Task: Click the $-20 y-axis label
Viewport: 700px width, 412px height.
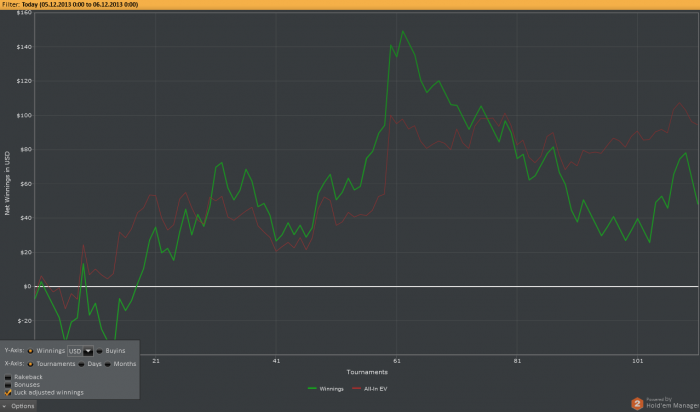Action: [25, 321]
